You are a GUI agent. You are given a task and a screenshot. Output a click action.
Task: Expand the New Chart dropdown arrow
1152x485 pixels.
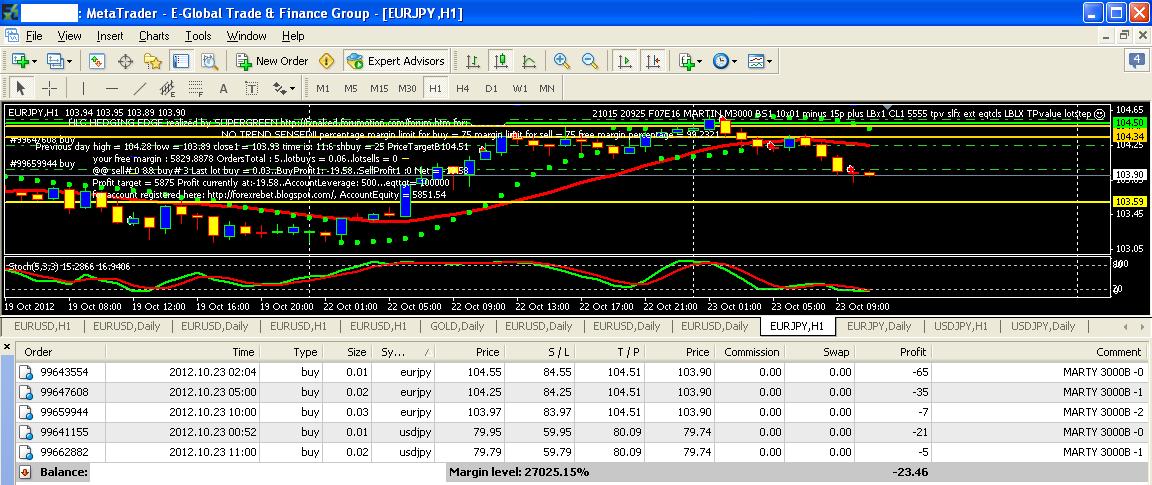(x=33, y=61)
